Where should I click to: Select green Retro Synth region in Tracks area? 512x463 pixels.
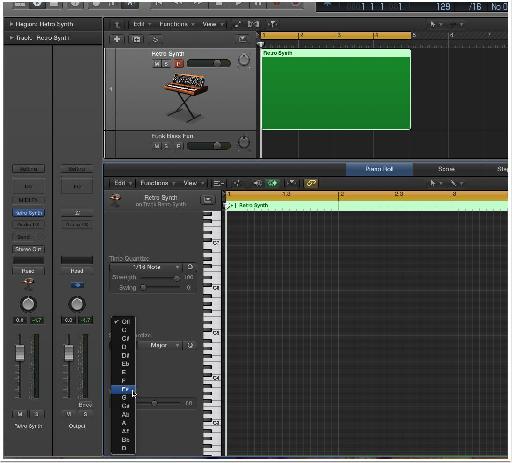pos(336,89)
